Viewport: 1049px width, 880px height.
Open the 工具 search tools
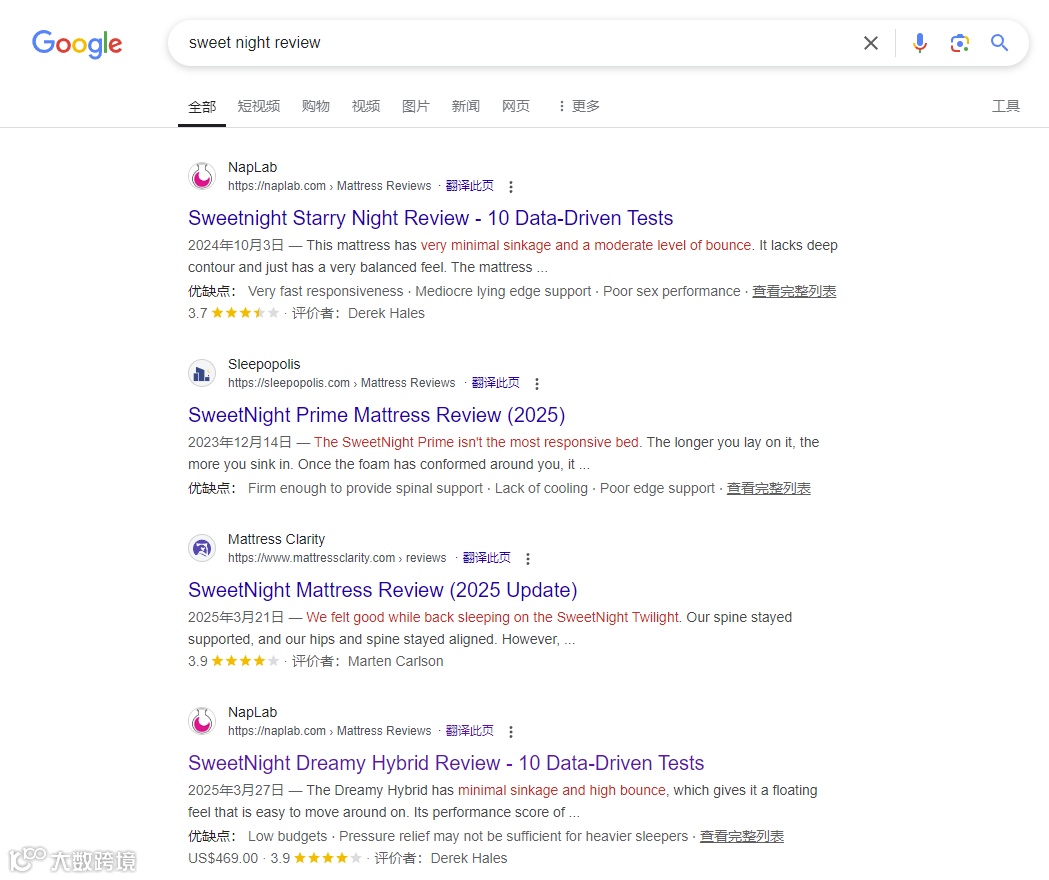point(1006,106)
